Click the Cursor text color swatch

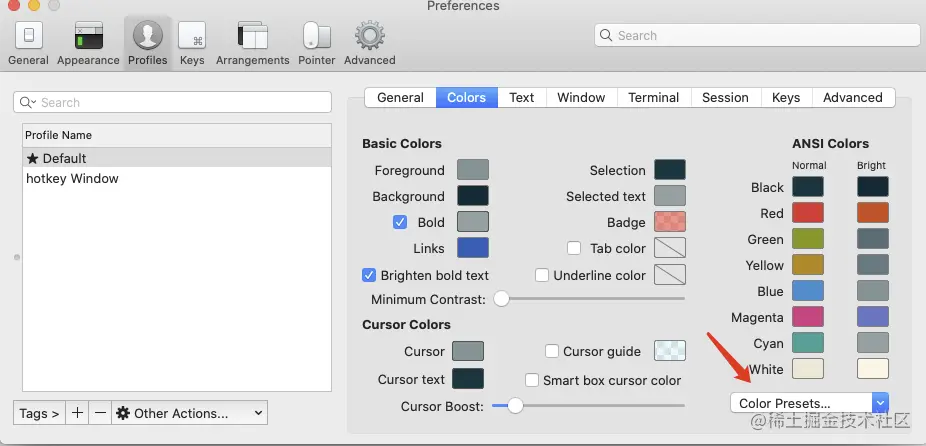(468, 379)
